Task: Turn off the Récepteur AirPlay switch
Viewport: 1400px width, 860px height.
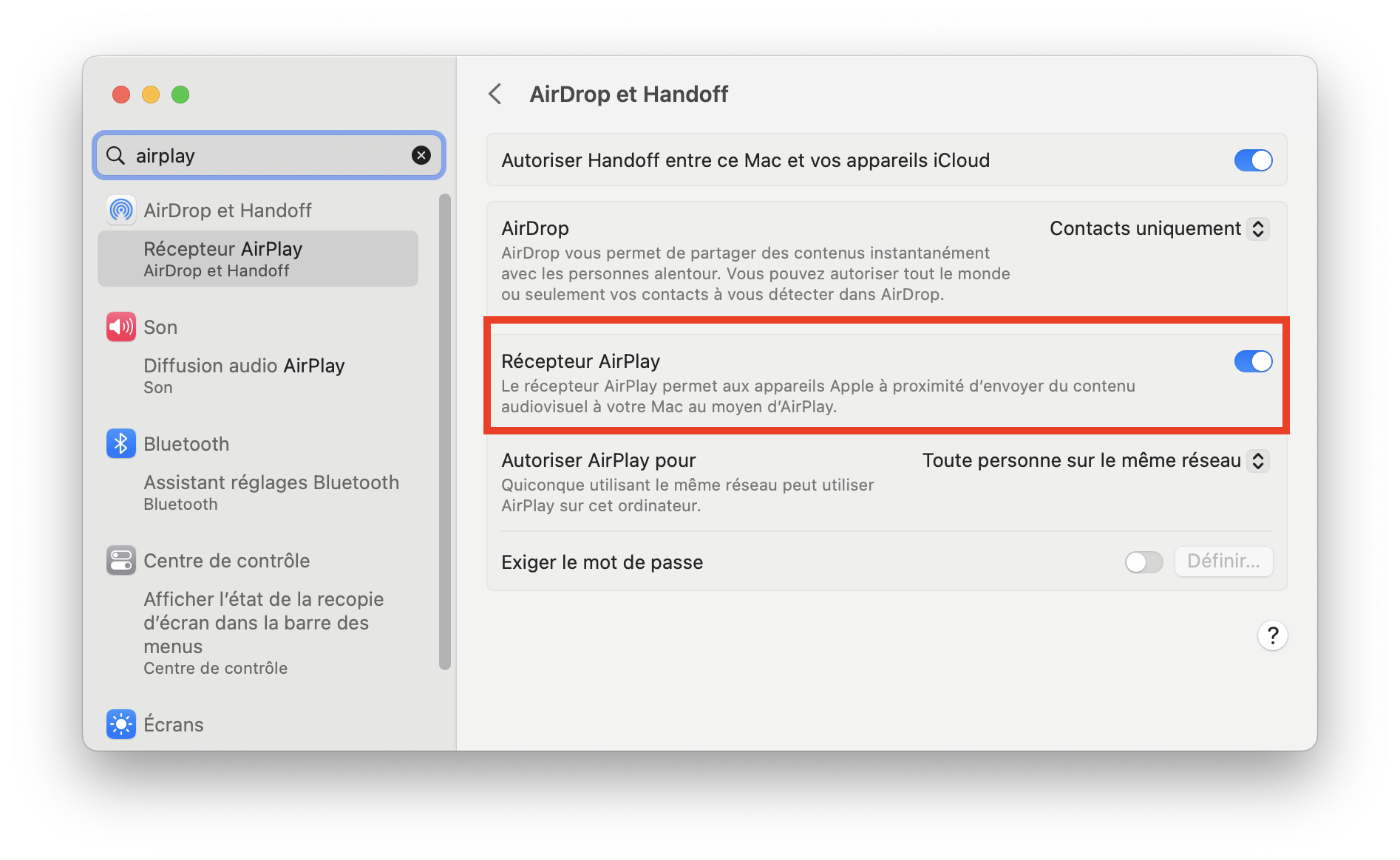Action: click(1253, 361)
